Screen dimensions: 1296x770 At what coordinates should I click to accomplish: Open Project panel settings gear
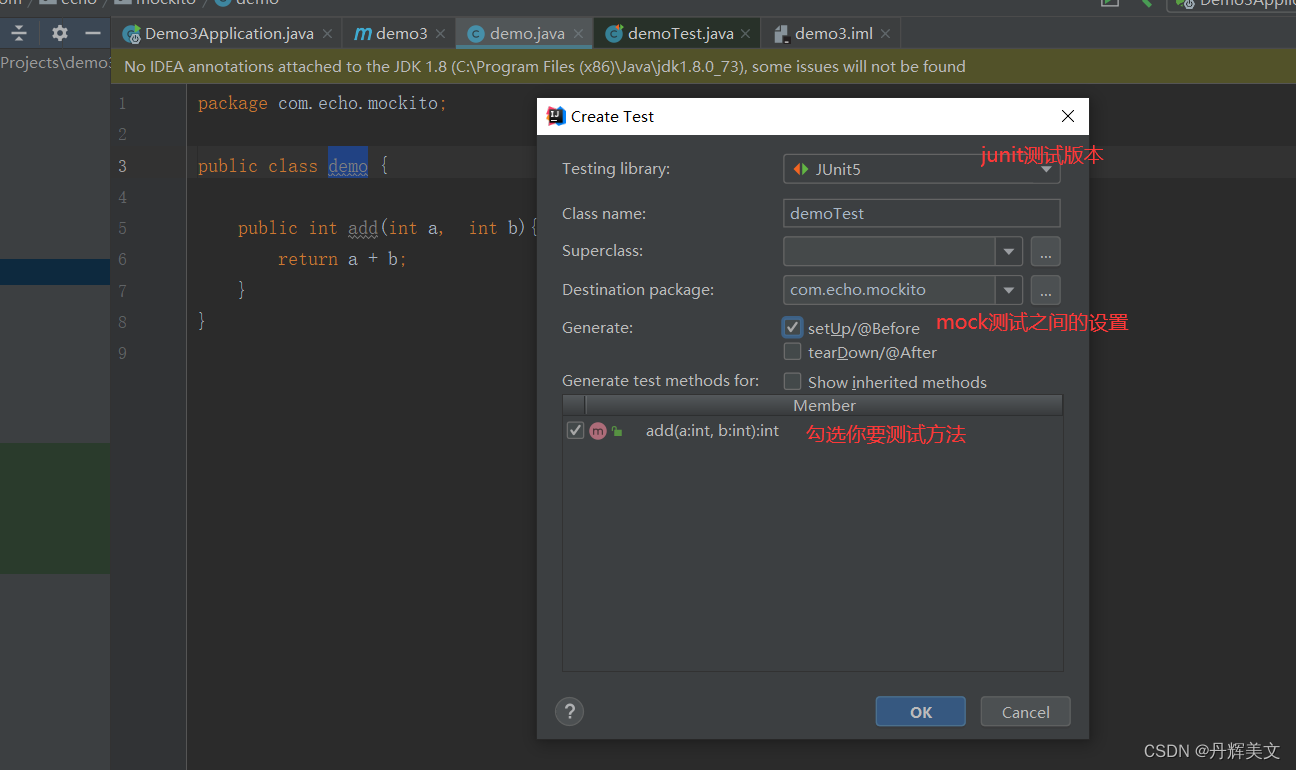click(x=59, y=33)
